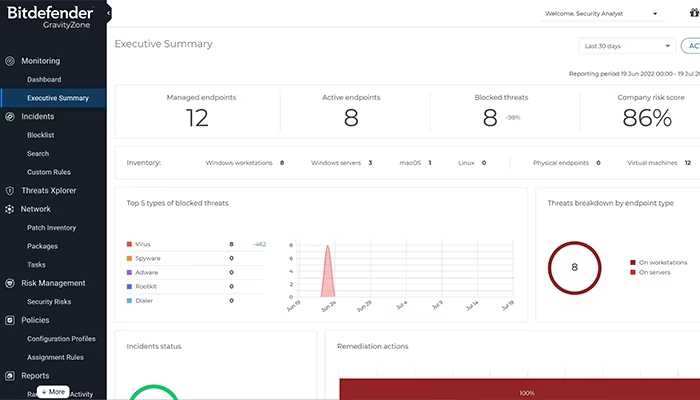Click Windows servers inventory count
700x400 pixels.
coord(370,163)
